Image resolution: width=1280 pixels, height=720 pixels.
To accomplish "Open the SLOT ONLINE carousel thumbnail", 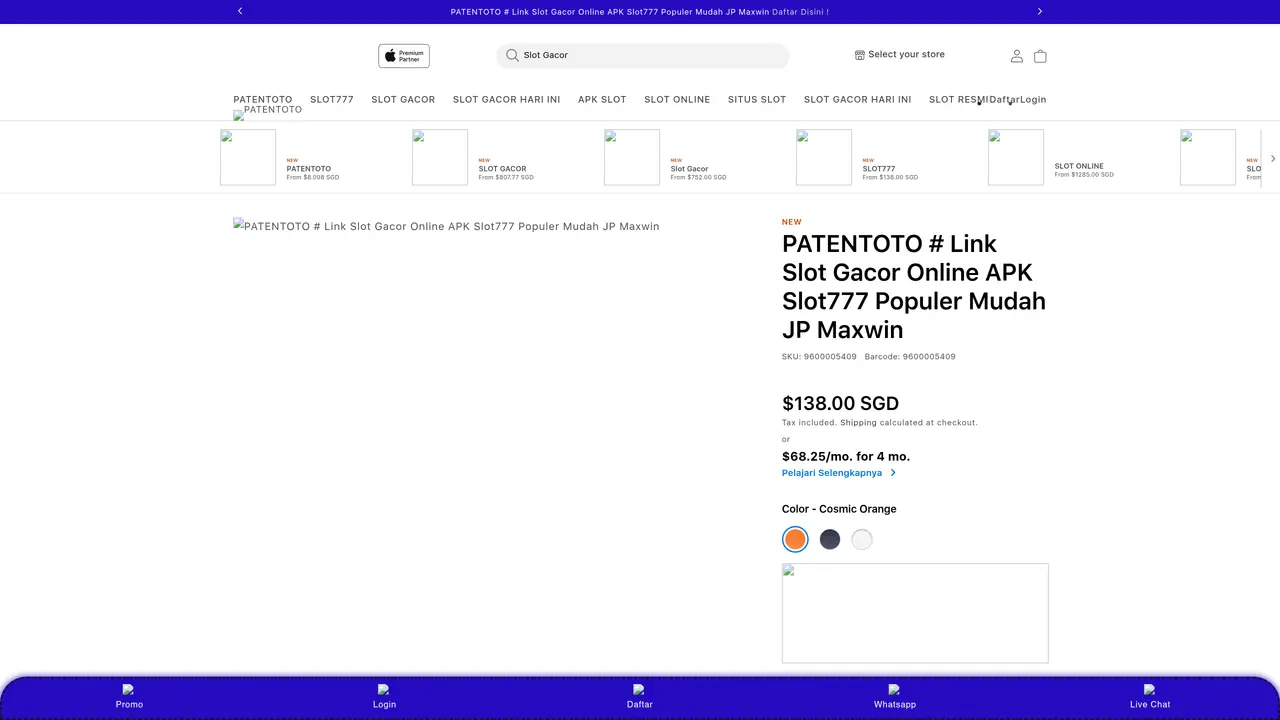I will tap(1016, 157).
